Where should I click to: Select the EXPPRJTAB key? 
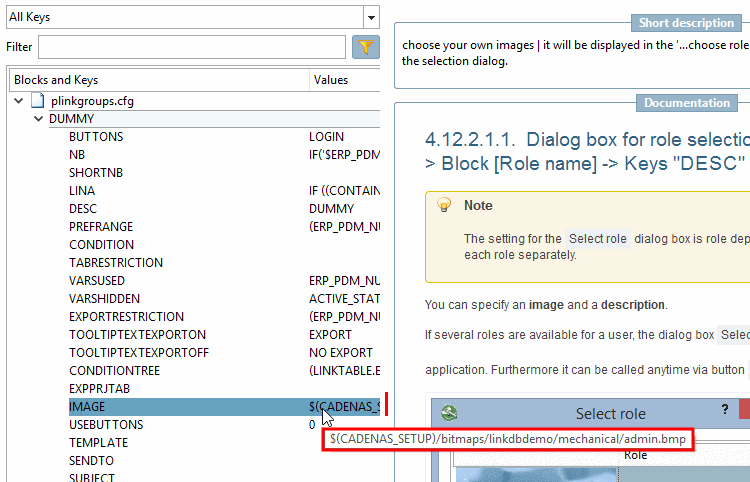(99, 389)
